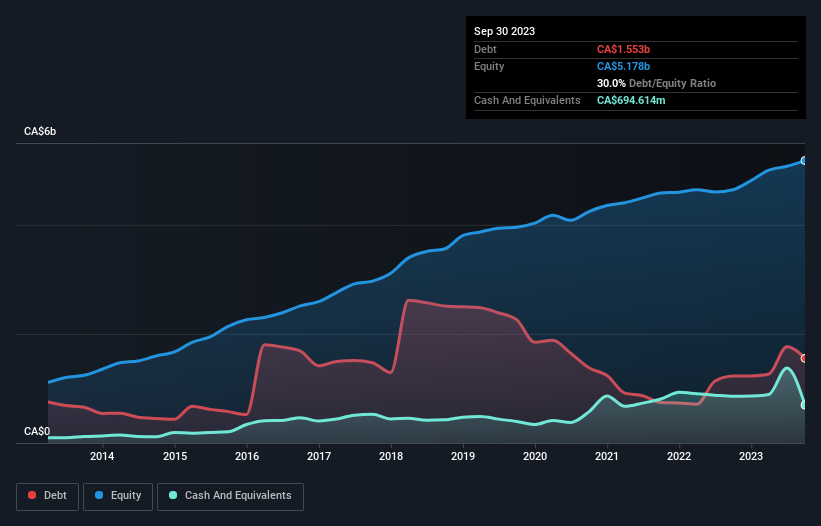The image size is (821, 526).
Task: Click the 2020 x-axis label
Action: (535, 456)
